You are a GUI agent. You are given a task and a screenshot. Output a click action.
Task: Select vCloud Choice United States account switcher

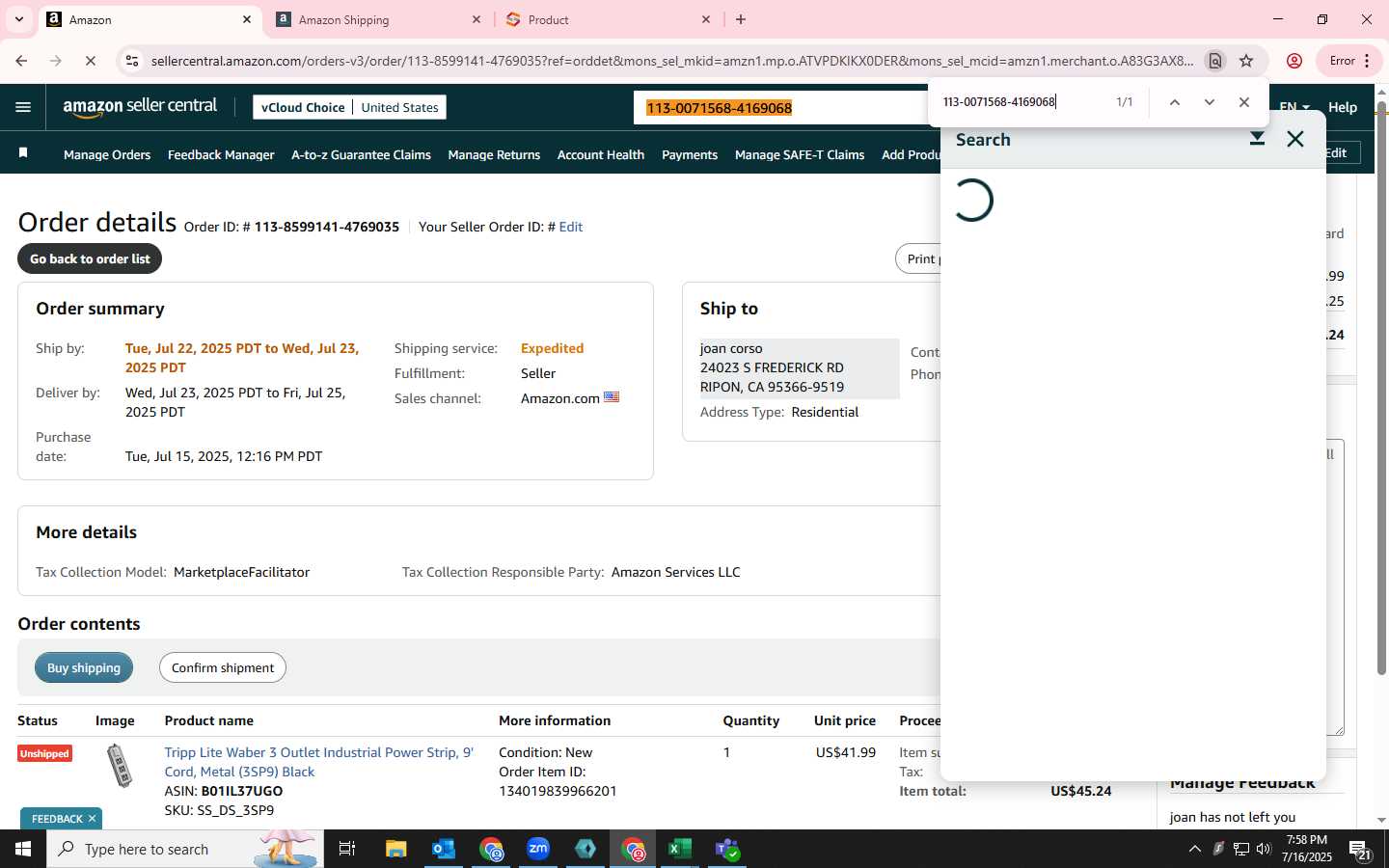[349, 107]
